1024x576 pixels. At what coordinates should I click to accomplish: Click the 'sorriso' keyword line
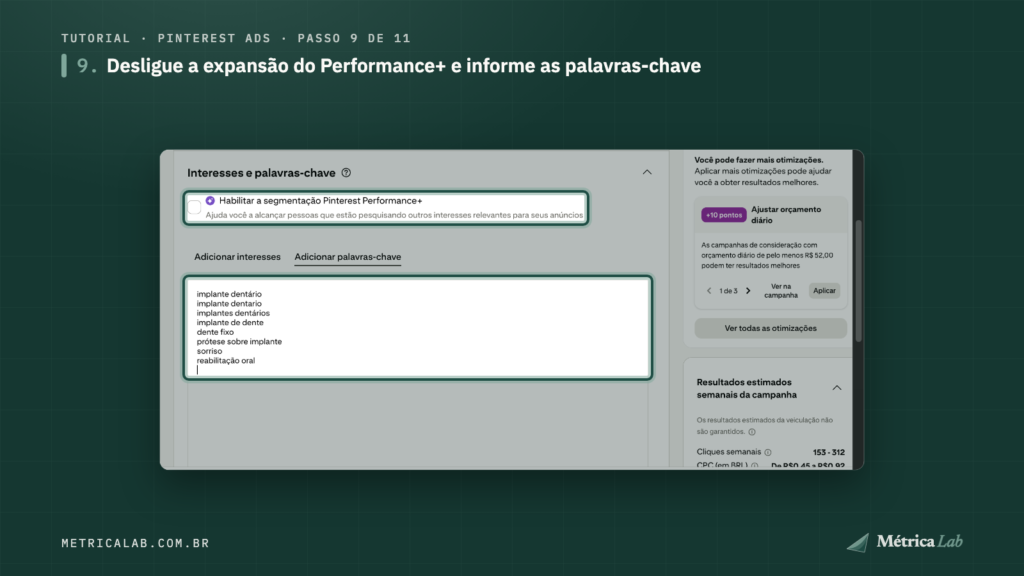(210, 351)
